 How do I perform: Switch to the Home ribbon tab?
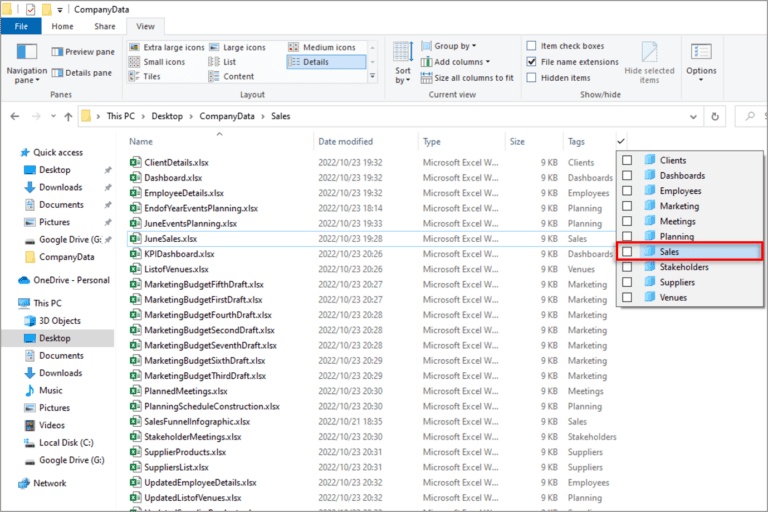(x=62, y=26)
